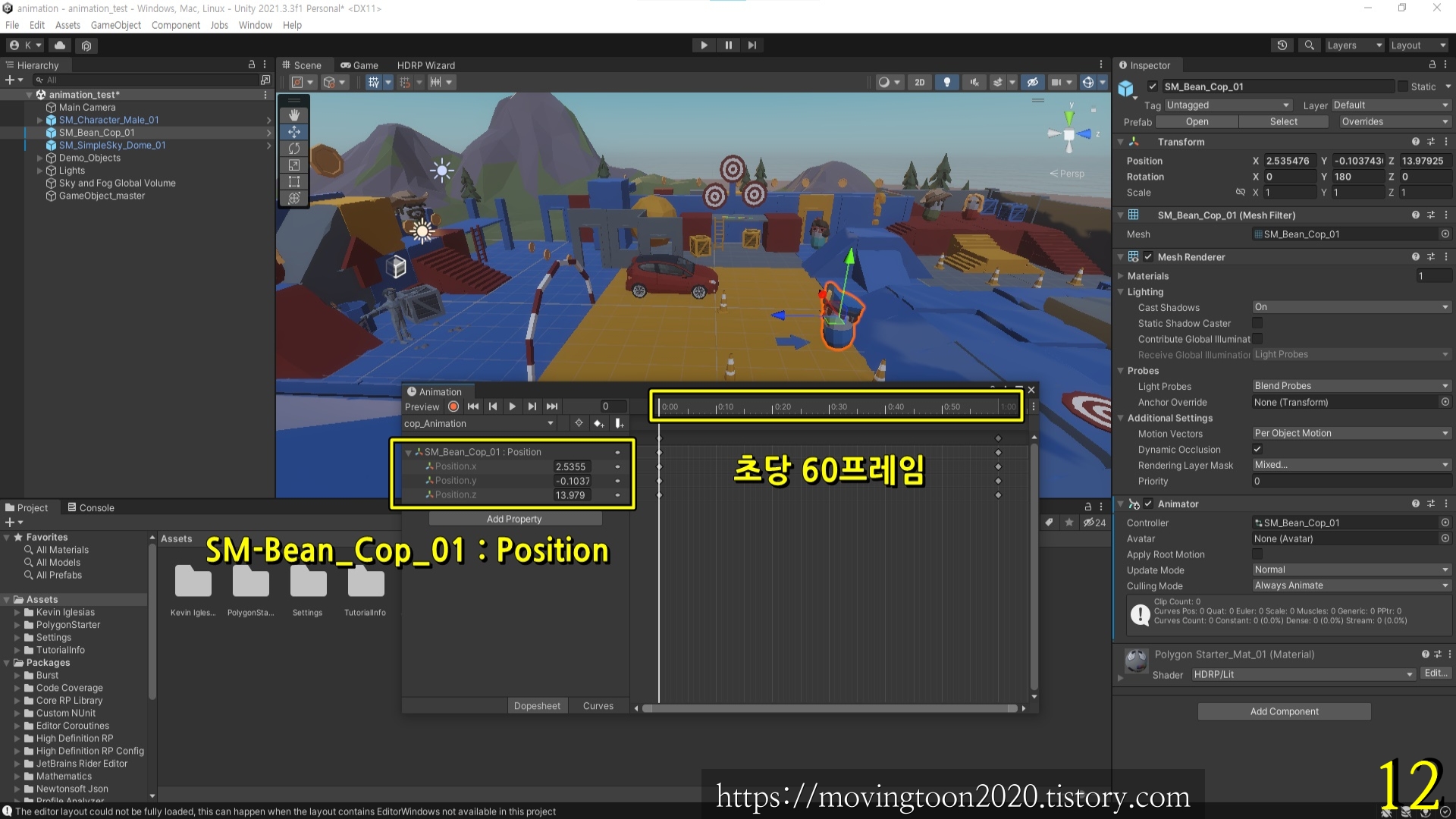Screen dimensions: 1456x819
Task: Toggle Dynamic Occlusion checkbox
Action: click(x=1257, y=450)
